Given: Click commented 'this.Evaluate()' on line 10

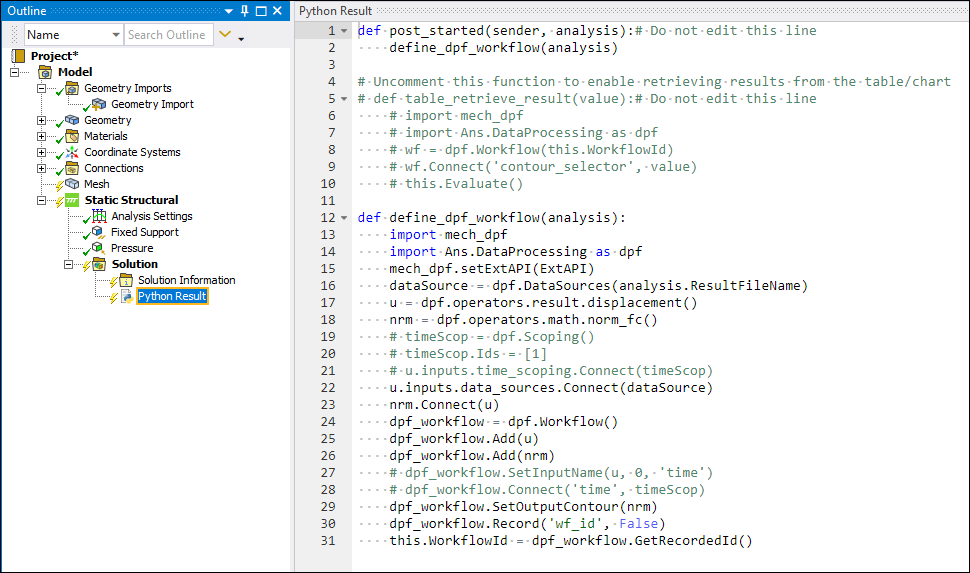Looking at the screenshot, I should 464,184.
